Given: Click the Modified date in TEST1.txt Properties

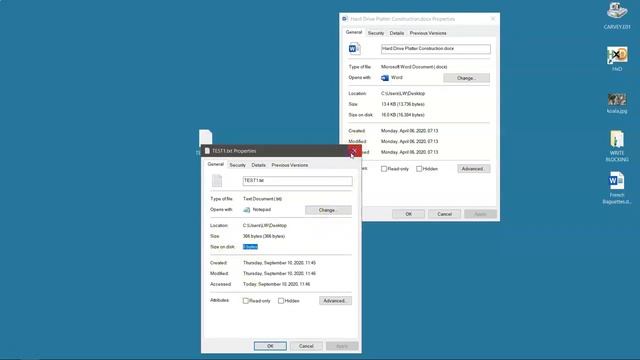Looking at the screenshot, I should click(x=279, y=273).
